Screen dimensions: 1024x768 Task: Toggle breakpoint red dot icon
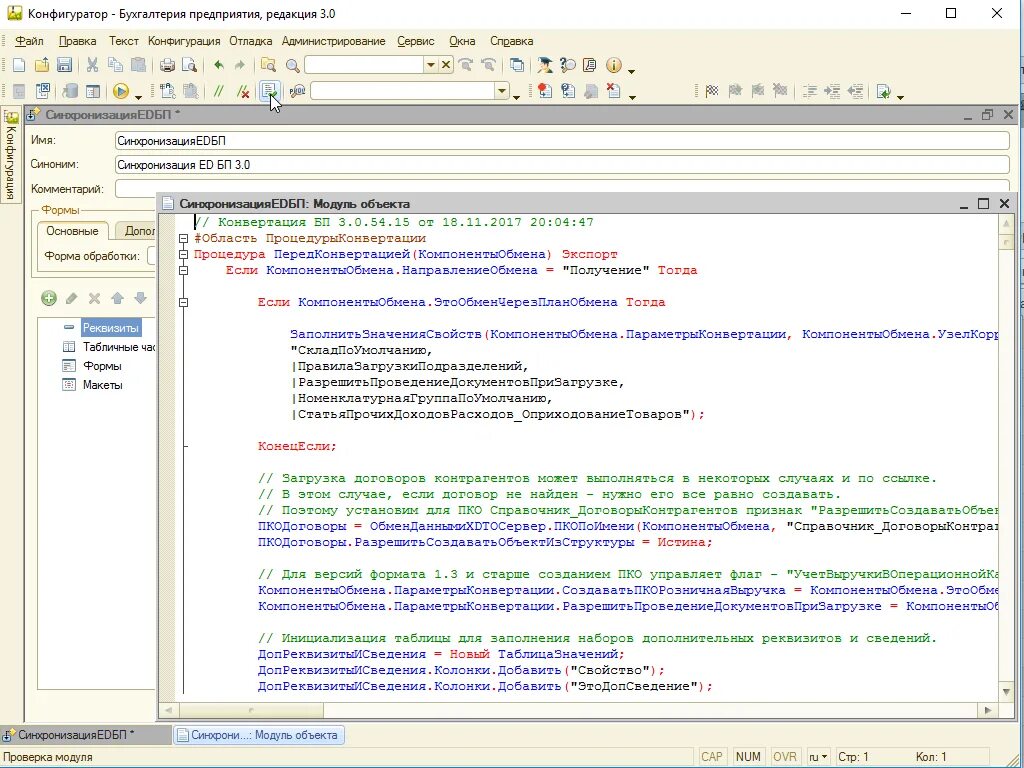545,91
